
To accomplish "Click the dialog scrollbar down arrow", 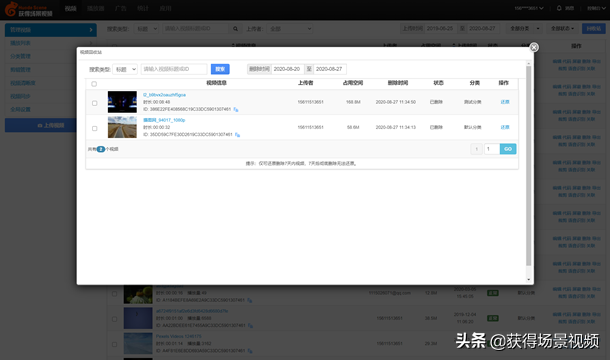I will (x=529, y=279).
